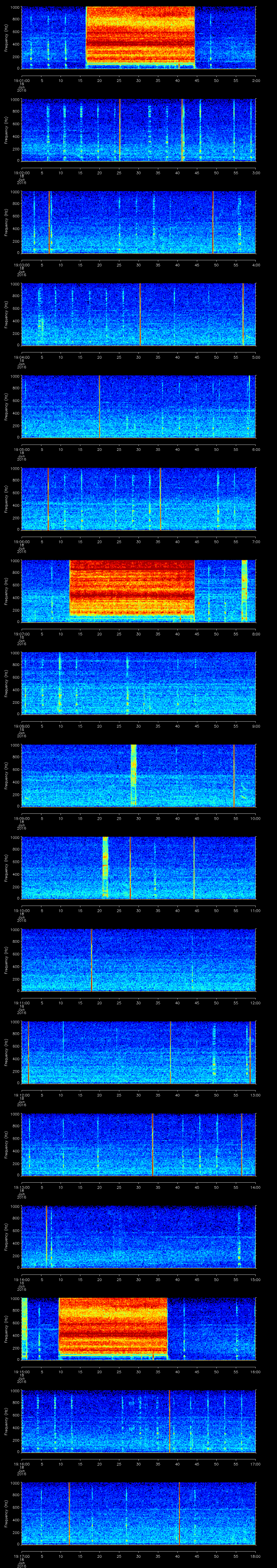Click the 19:16:00 timestamp label
This screenshot has width=277, height=1568.
[x=22, y=1464]
